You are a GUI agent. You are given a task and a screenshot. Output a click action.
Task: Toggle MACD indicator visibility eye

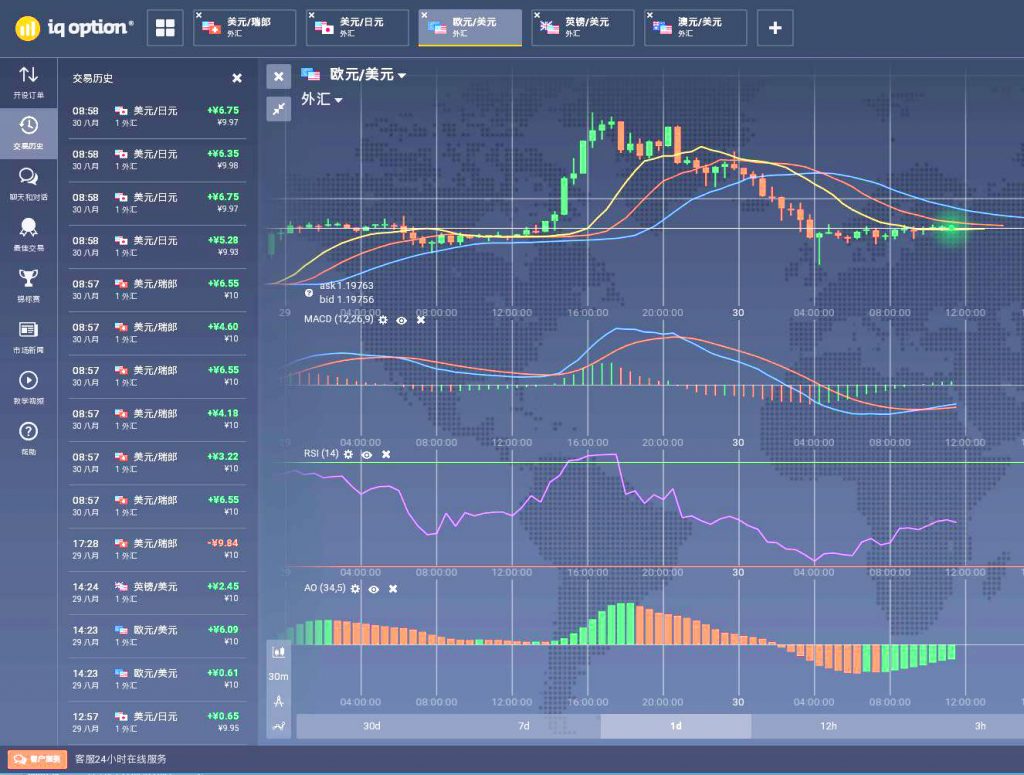401,320
